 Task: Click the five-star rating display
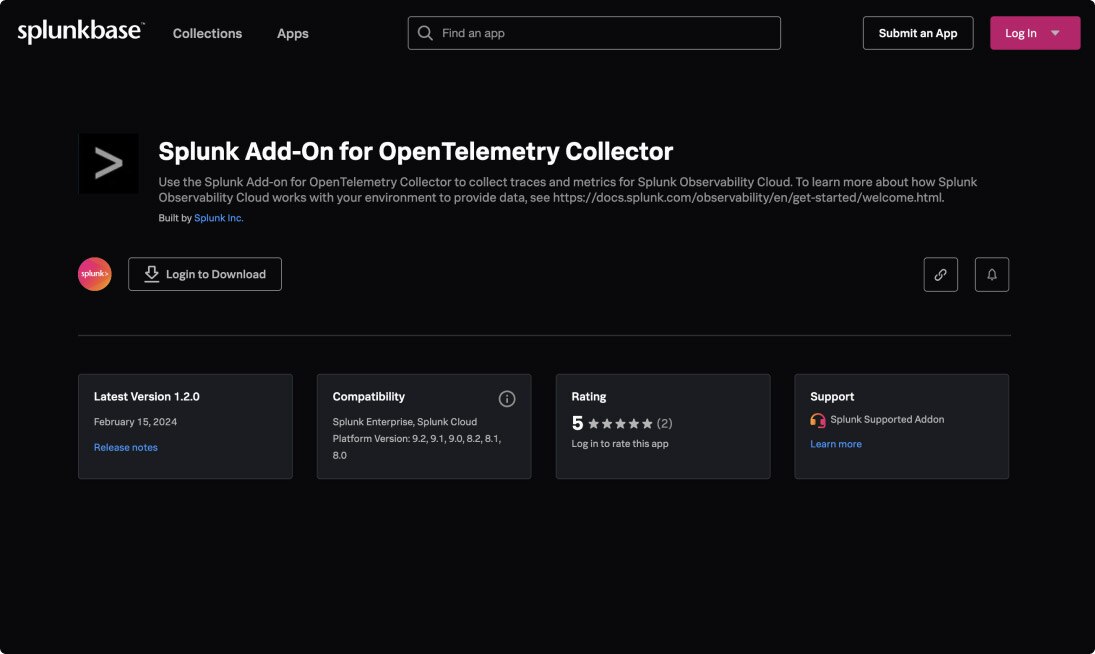[620, 423]
